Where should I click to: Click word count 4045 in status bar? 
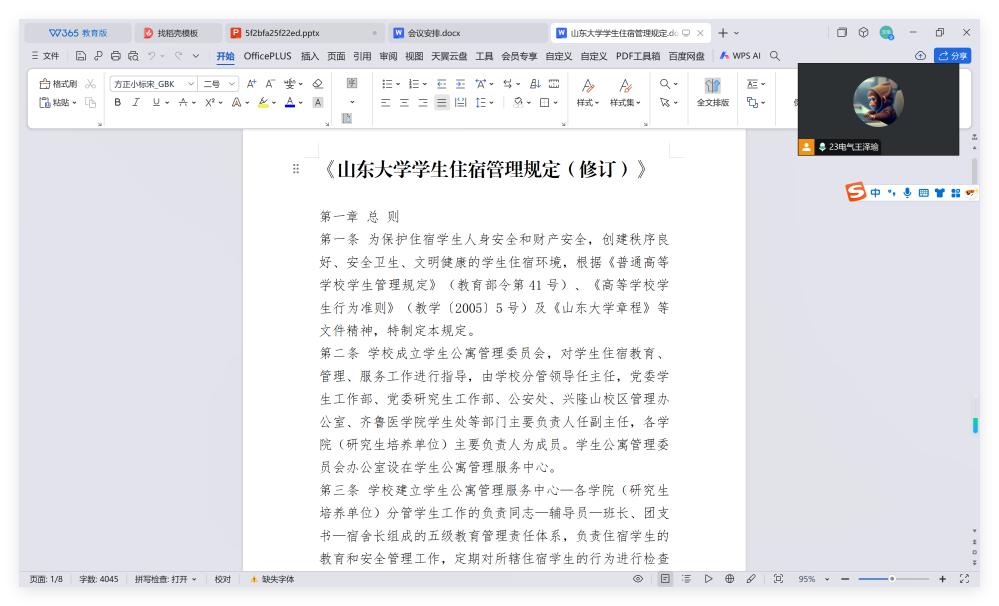99,579
